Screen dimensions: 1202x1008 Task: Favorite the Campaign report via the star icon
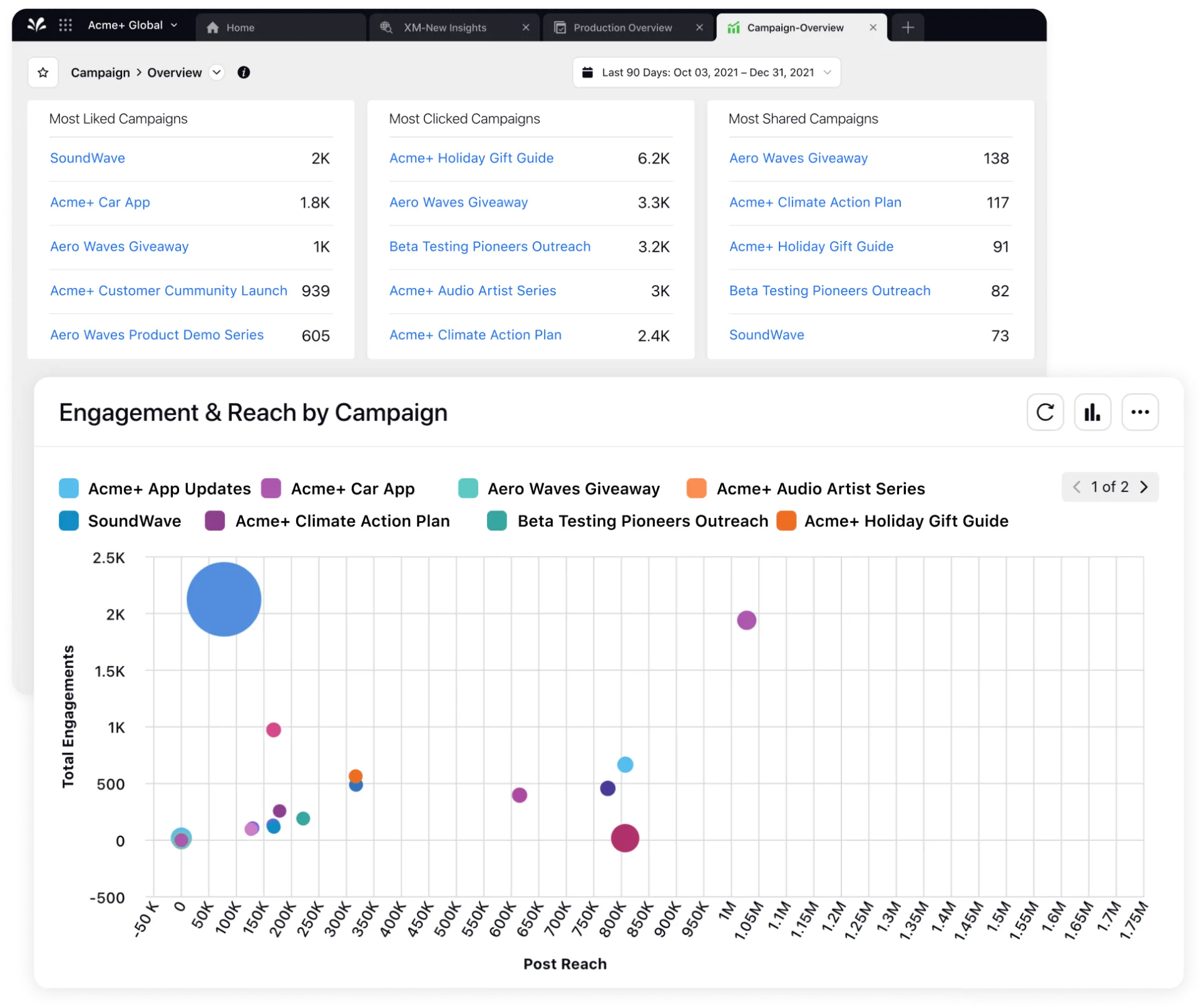(x=43, y=72)
